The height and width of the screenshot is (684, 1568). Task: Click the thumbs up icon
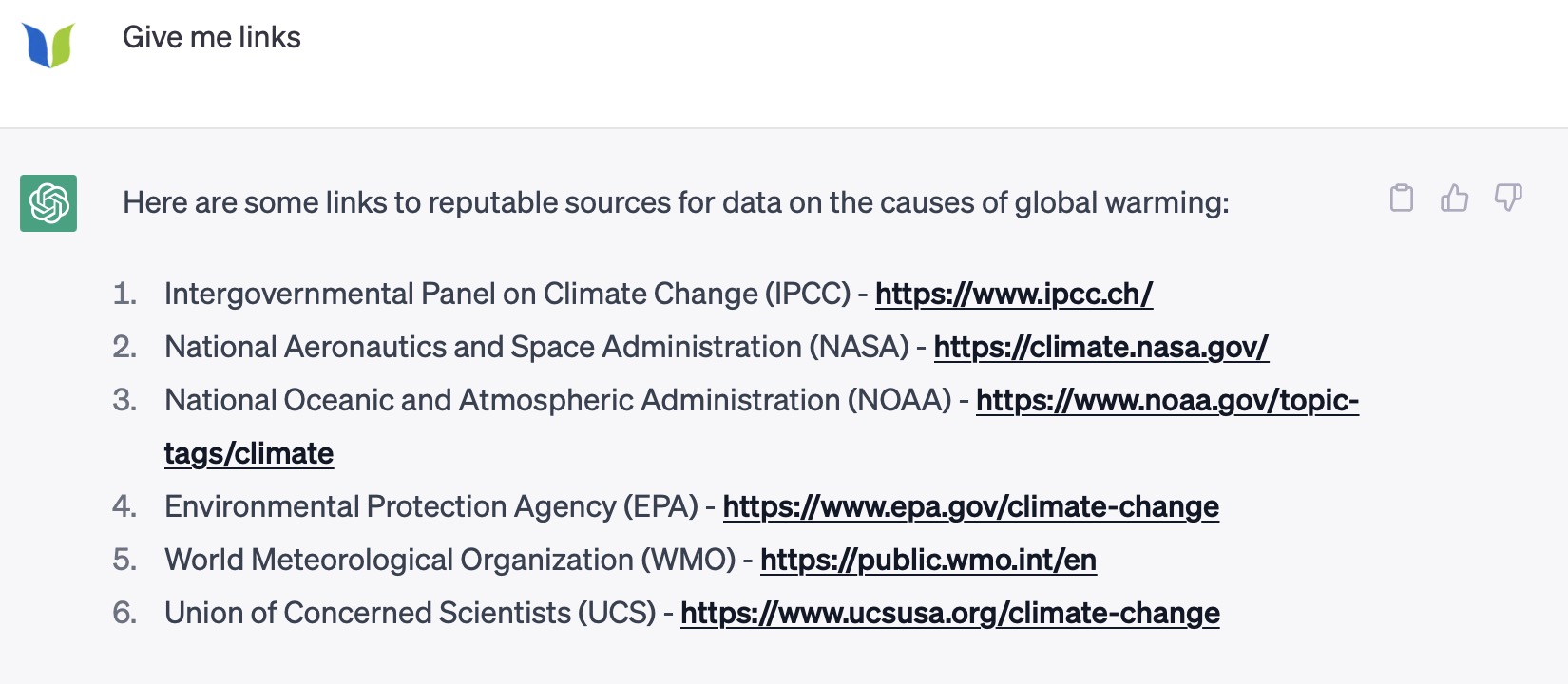(1454, 198)
